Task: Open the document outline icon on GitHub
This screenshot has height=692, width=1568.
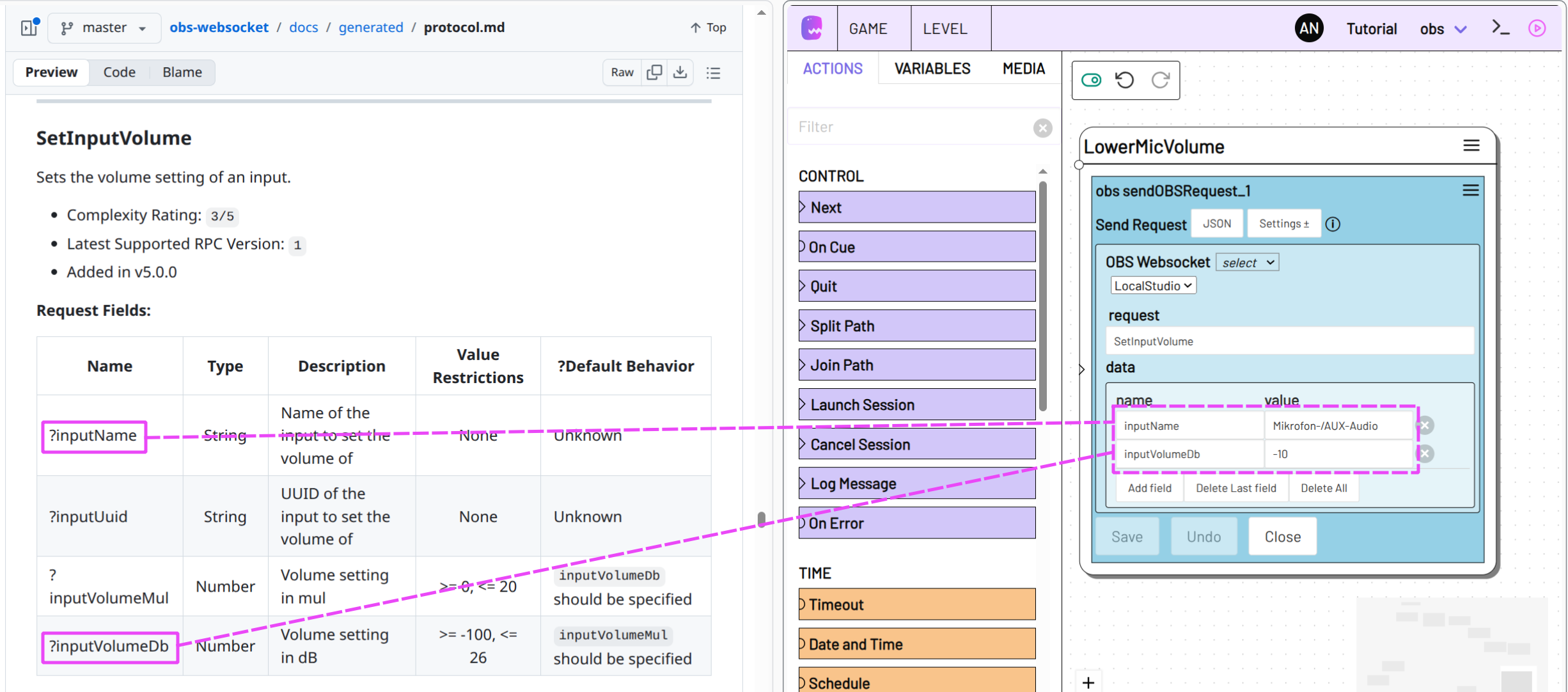Action: [x=713, y=73]
